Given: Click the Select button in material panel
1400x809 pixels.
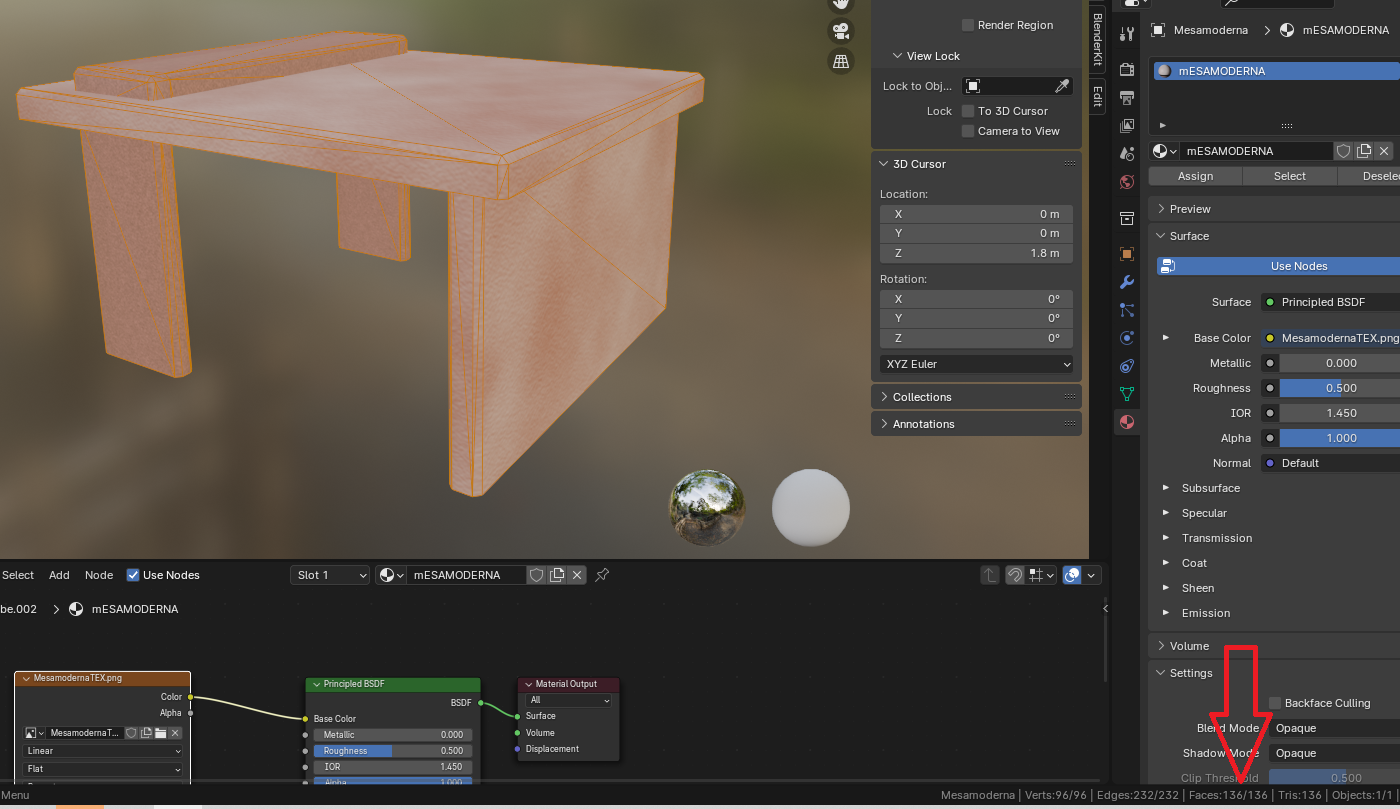Looking at the screenshot, I should 1289,176.
